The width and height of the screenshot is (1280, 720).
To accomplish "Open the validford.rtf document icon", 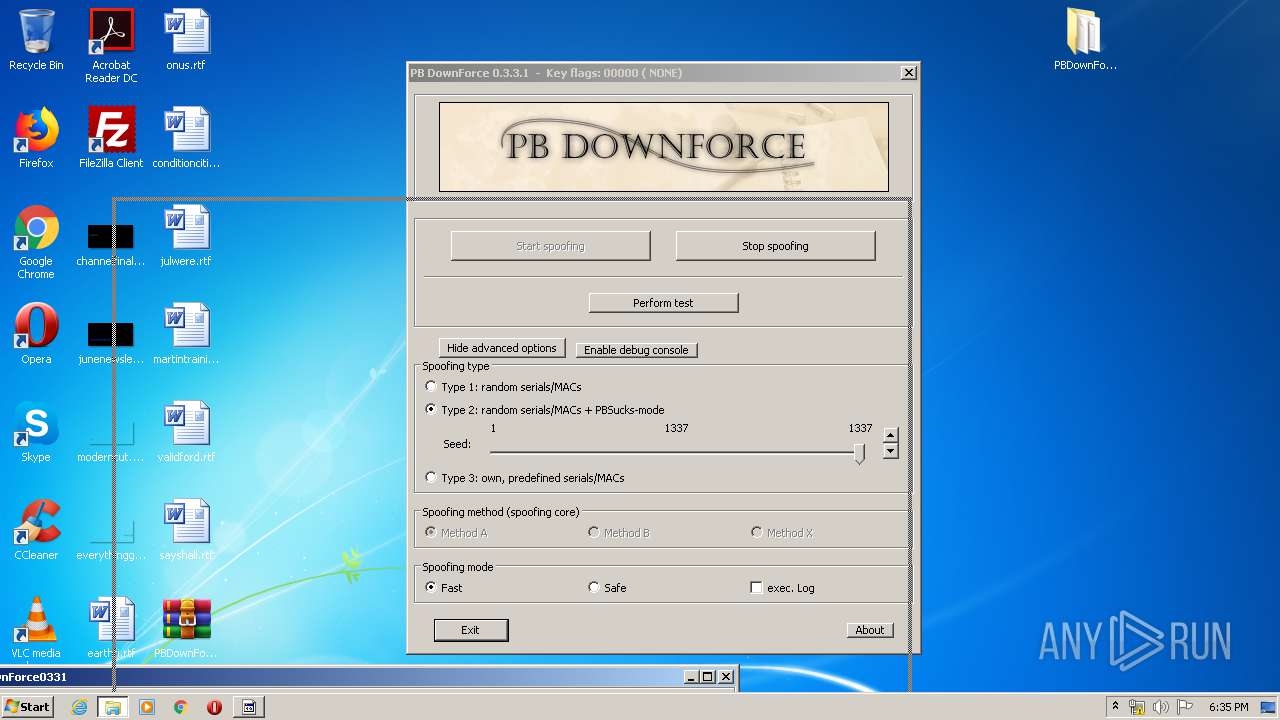I will pyautogui.click(x=186, y=432).
